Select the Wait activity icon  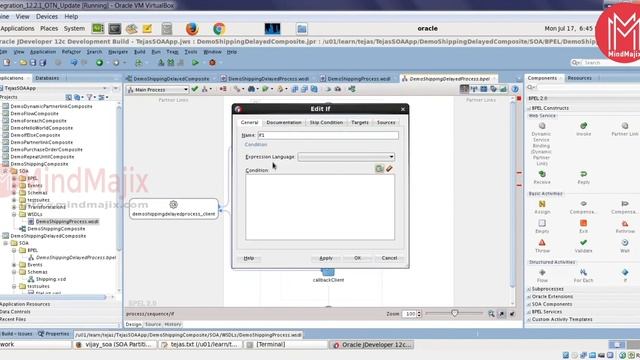pyautogui.click(x=625, y=242)
